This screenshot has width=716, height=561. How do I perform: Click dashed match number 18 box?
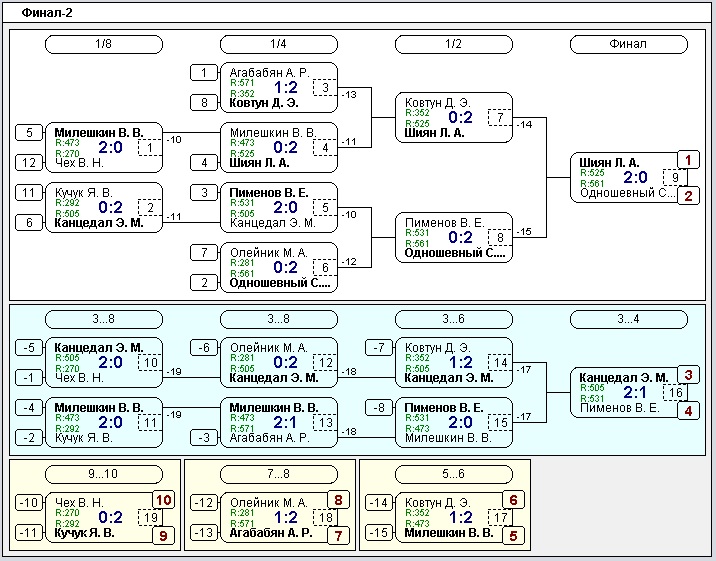click(325, 517)
